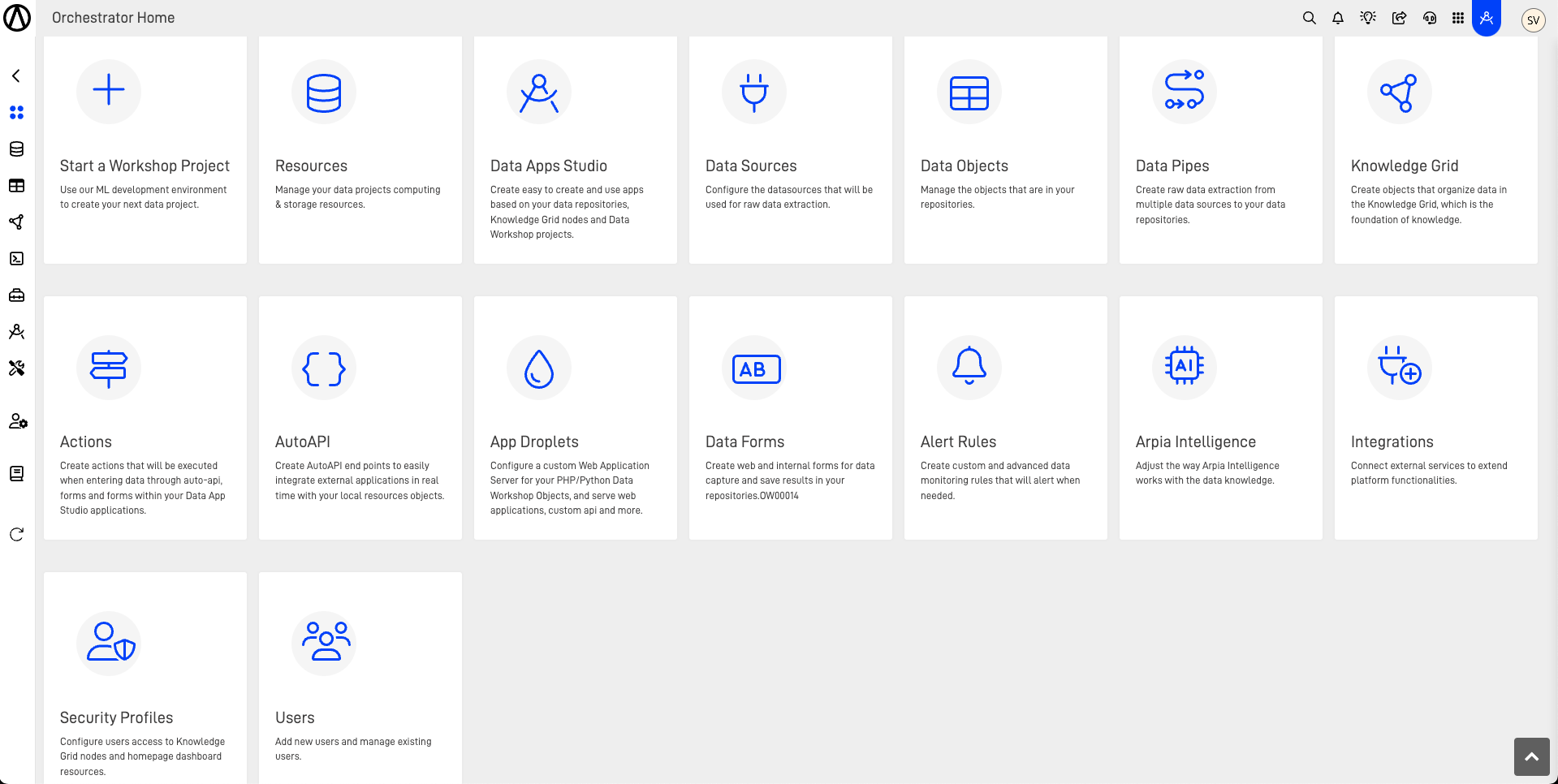Open the database icon in sidebar
This screenshot has width=1558, height=784.
tap(16, 149)
